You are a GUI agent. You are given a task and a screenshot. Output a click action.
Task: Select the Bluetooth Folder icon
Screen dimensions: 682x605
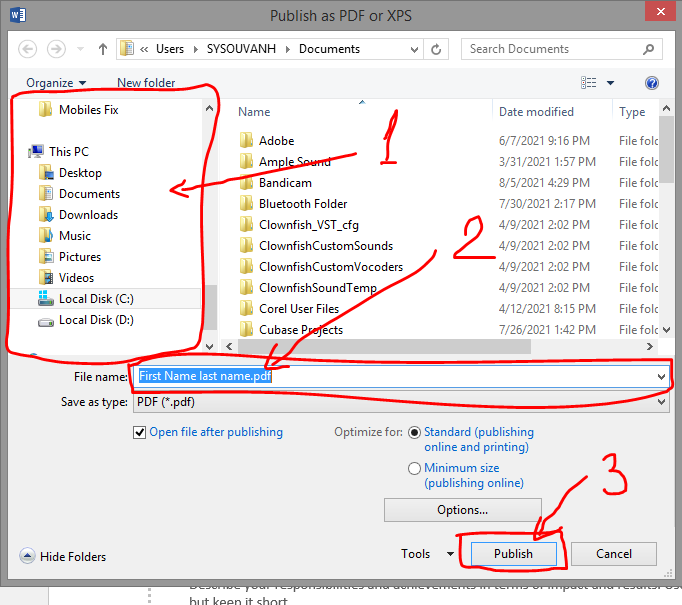click(x=246, y=204)
